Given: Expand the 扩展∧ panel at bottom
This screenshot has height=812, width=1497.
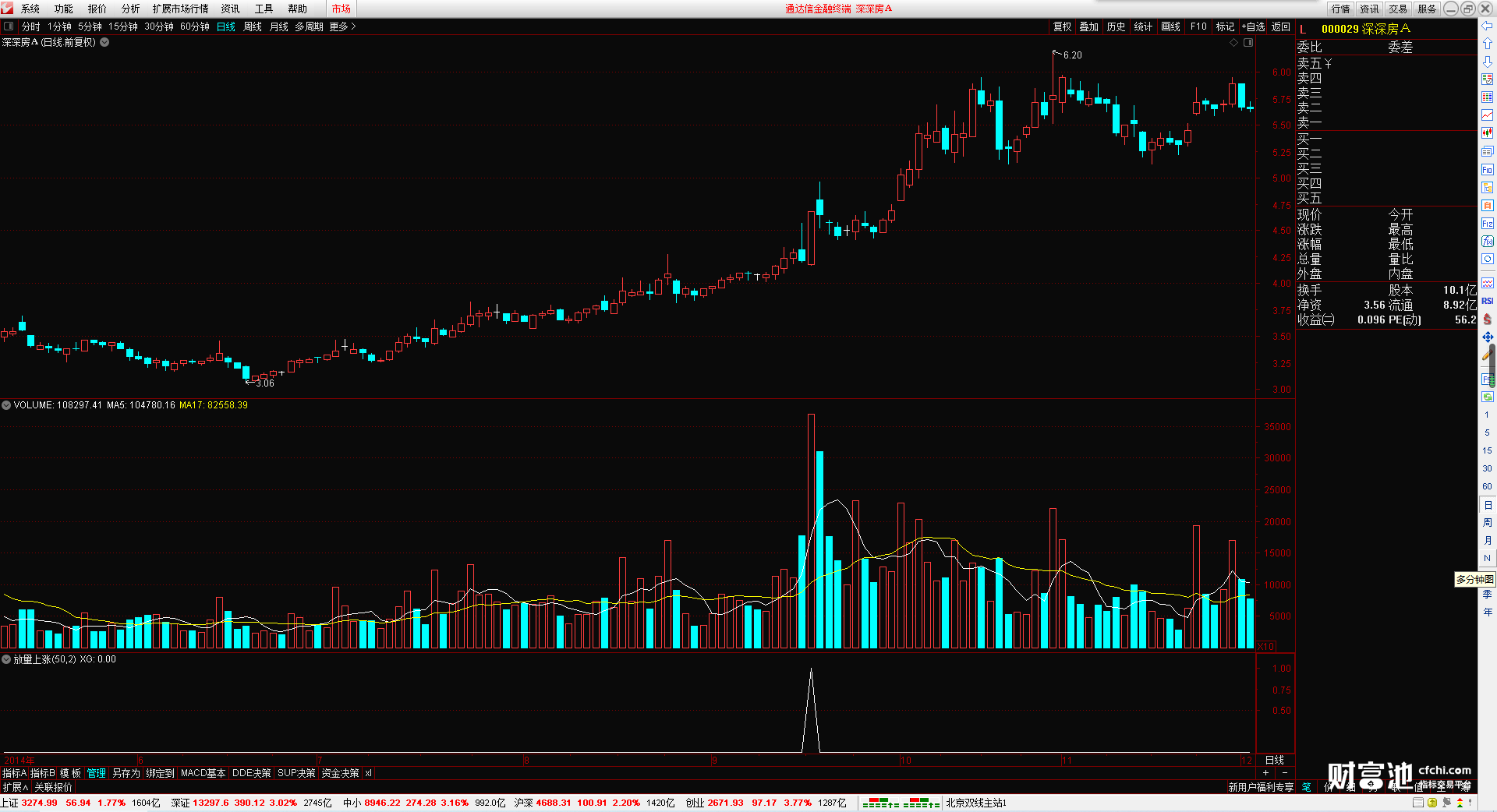Looking at the screenshot, I should tap(15, 787).
